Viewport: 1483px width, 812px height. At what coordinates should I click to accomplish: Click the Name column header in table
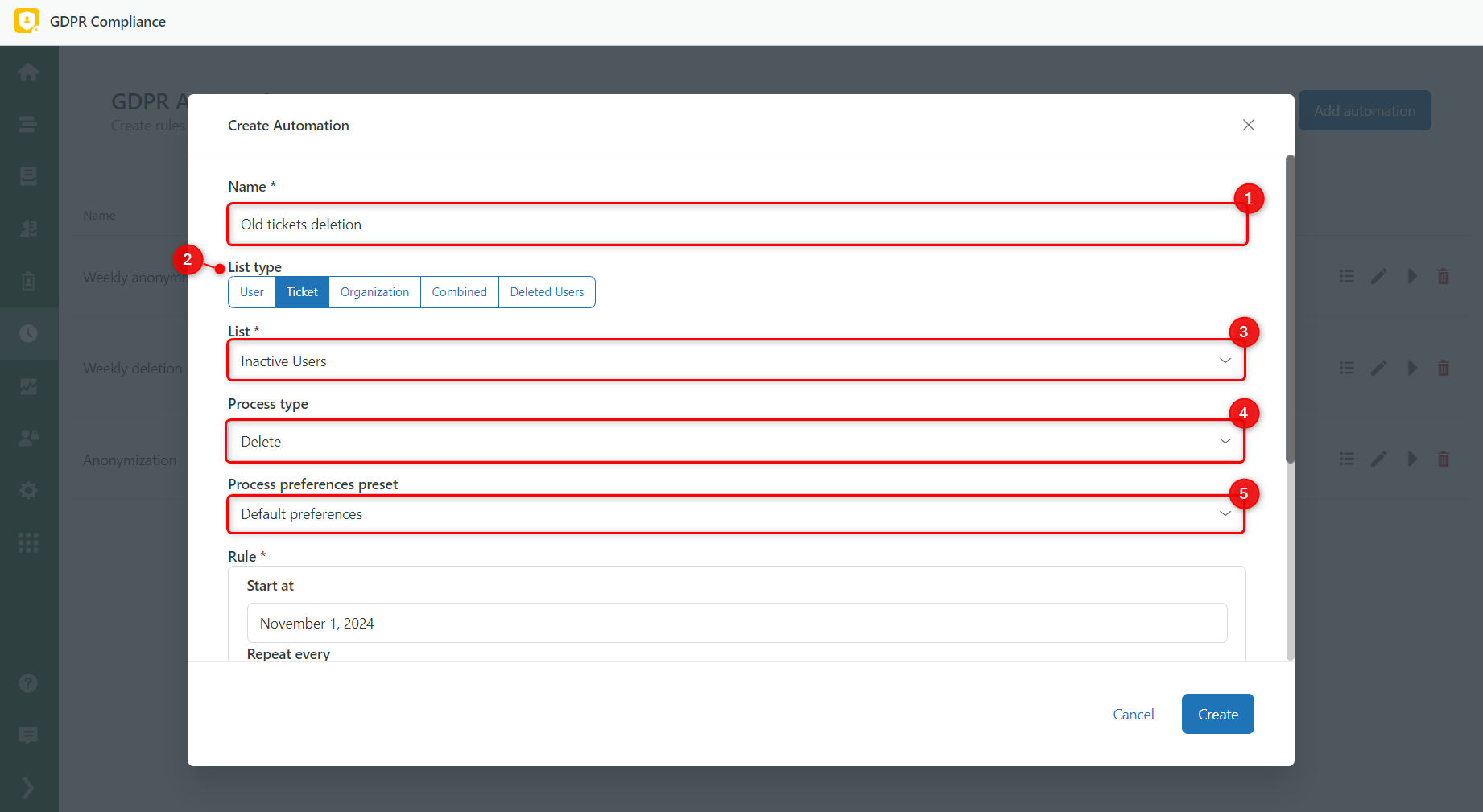99,216
